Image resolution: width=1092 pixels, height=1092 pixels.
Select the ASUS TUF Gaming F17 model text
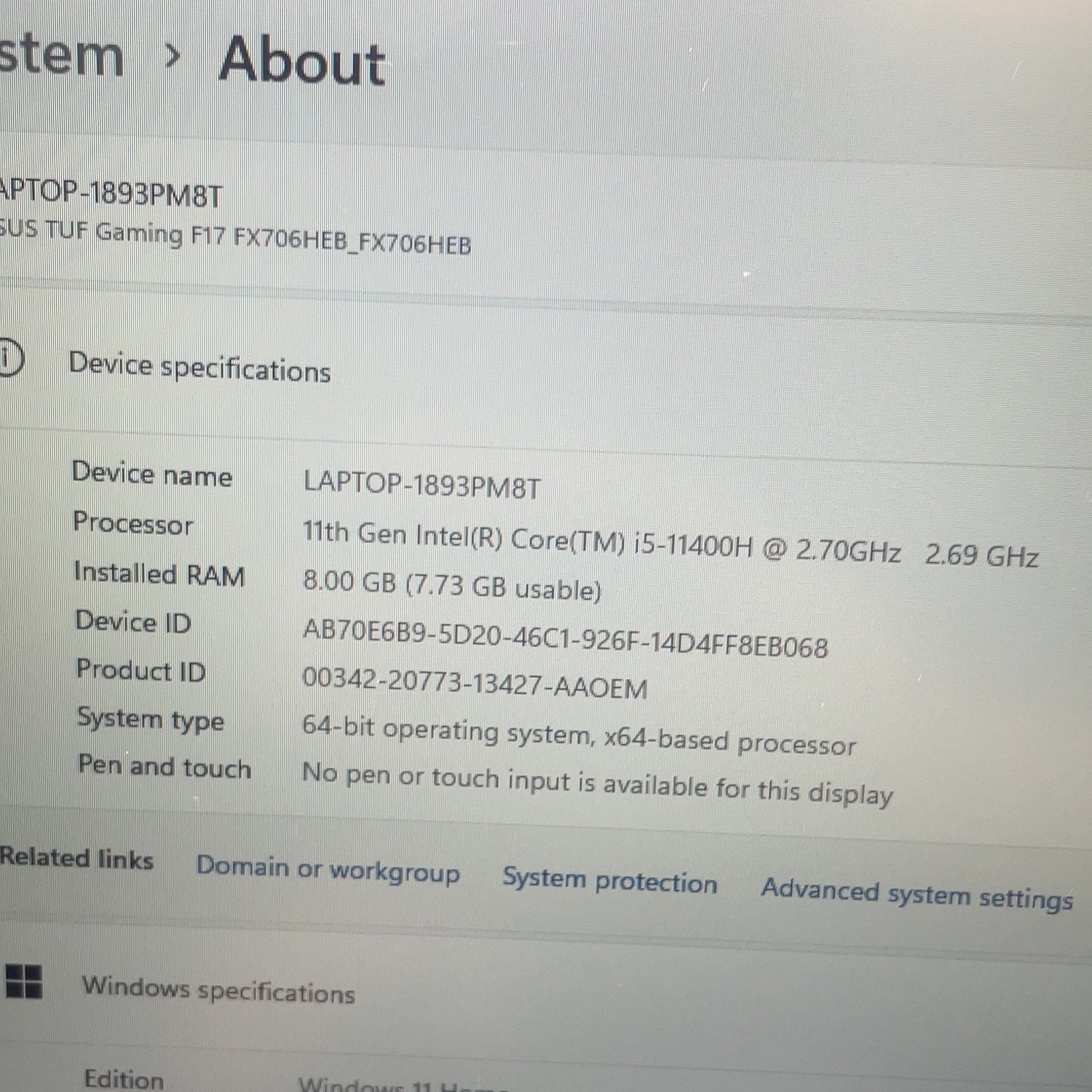tap(235, 237)
